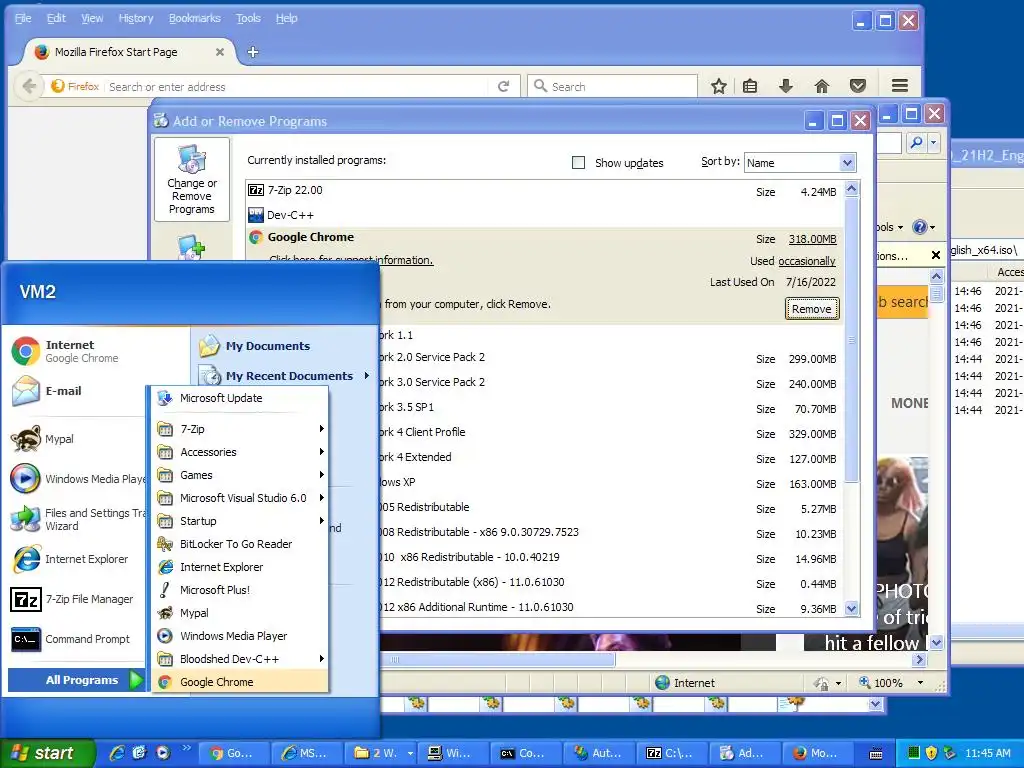Click Firefox reload button in address bar

504,86
